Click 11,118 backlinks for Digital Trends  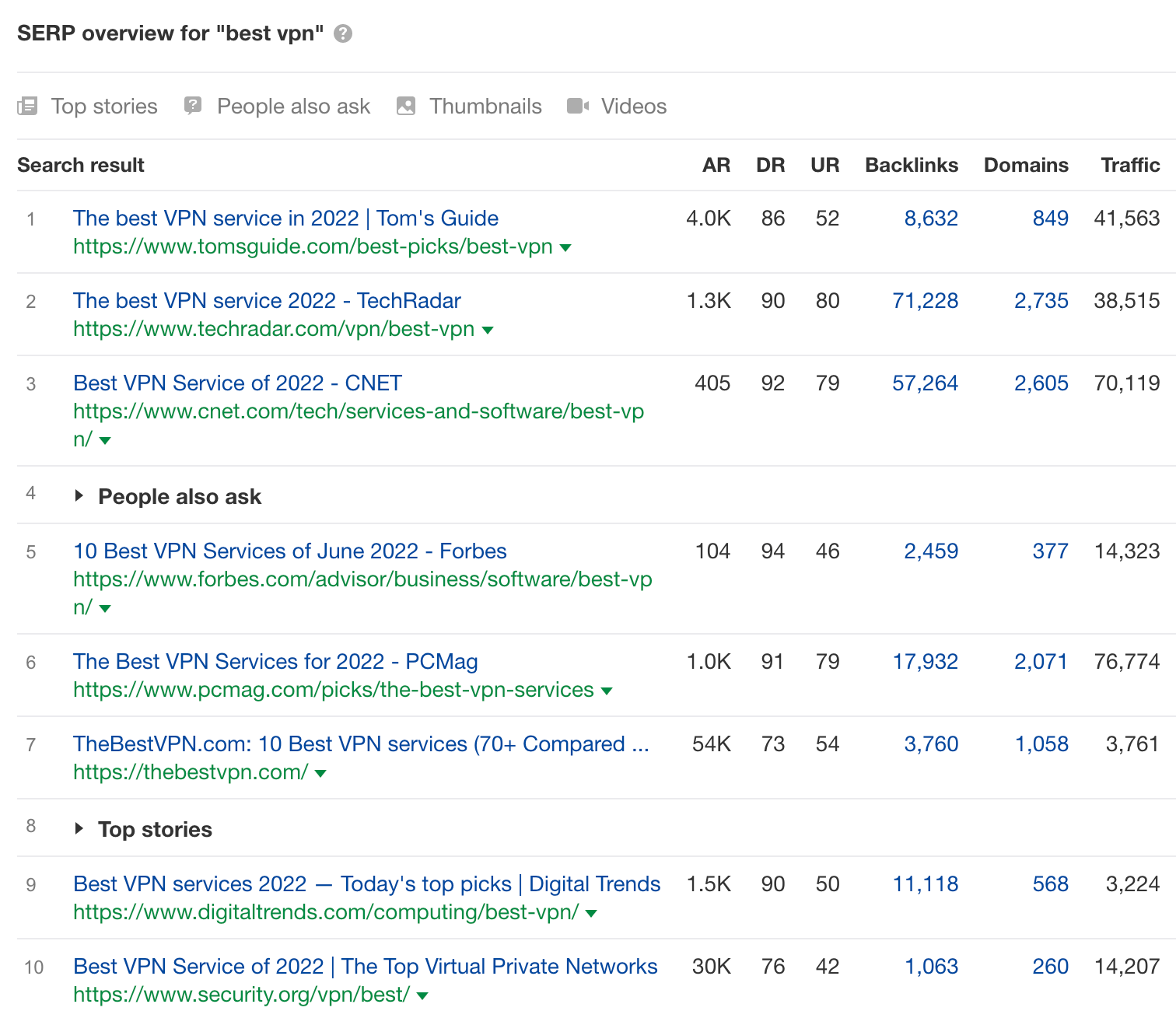926,884
